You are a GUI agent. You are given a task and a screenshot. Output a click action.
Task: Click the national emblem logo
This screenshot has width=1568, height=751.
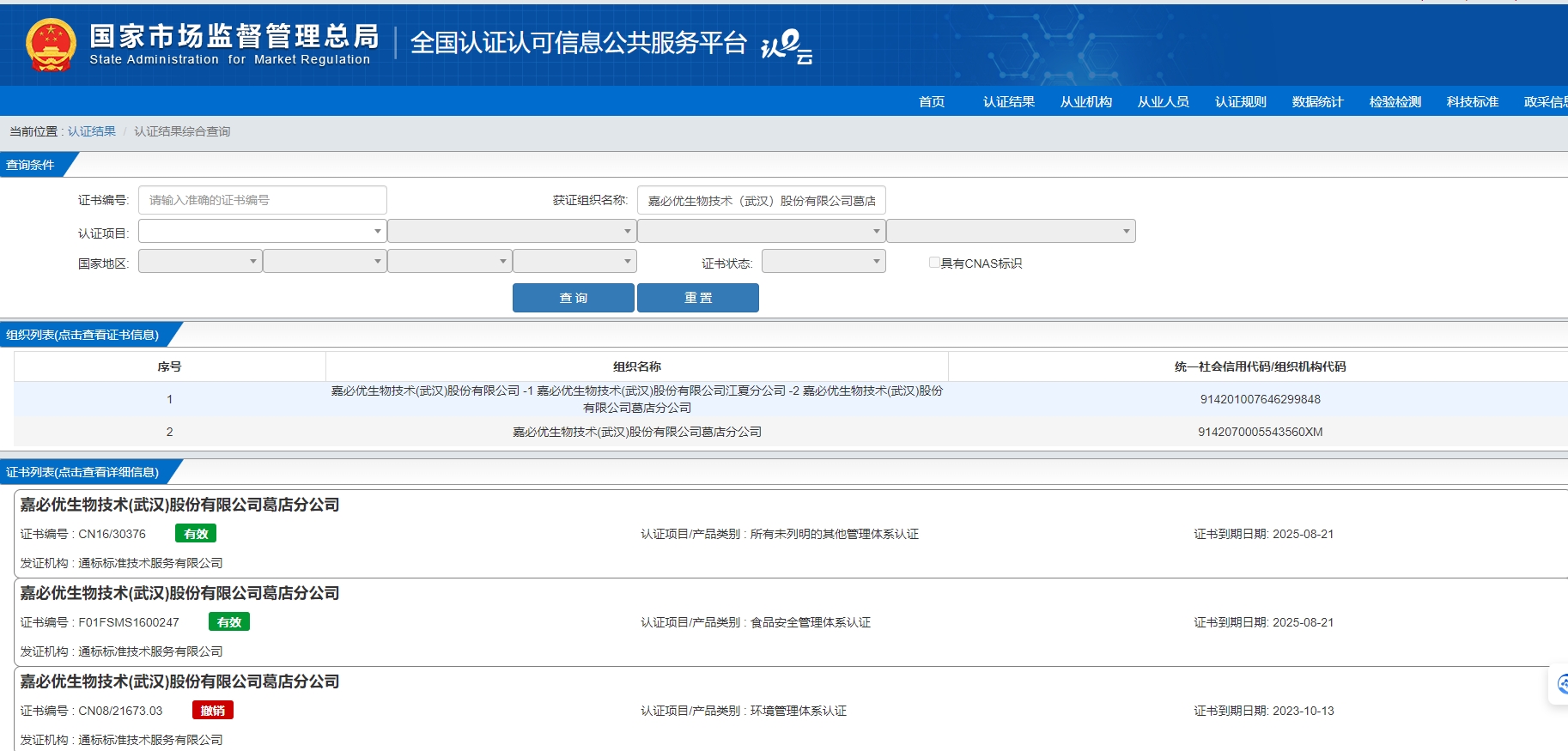click(x=51, y=45)
